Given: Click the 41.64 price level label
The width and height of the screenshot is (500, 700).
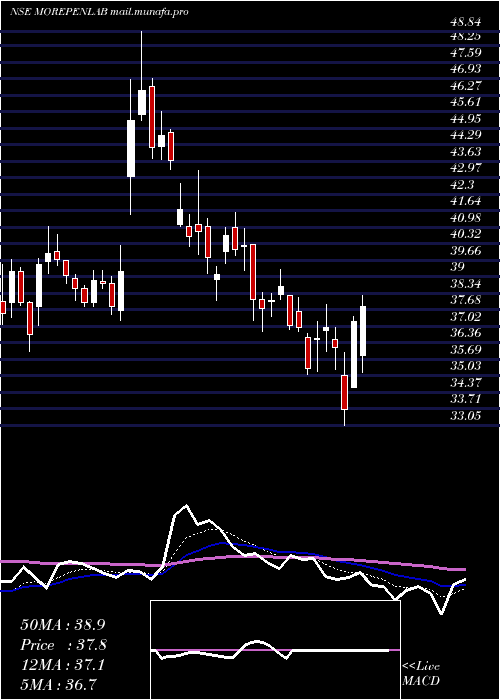Looking at the screenshot, I should [x=465, y=201].
